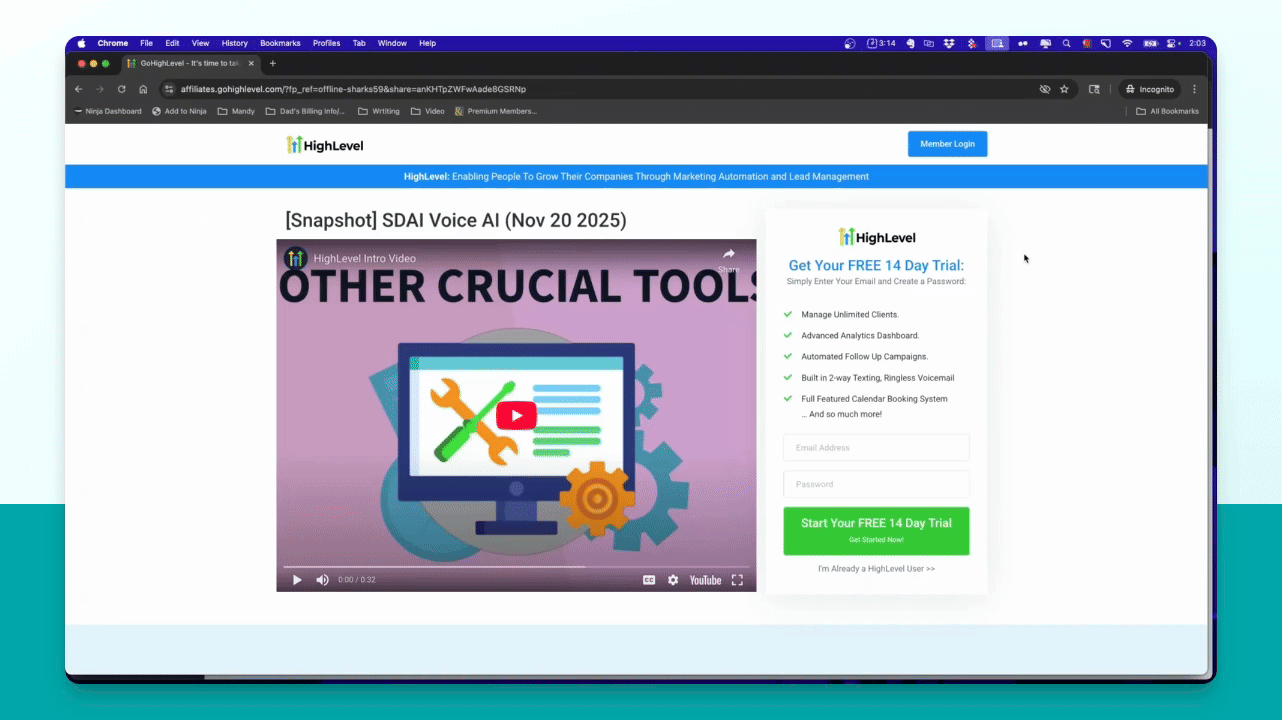View site information icon in address bar
1282x720 pixels.
(x=169, y=89)
